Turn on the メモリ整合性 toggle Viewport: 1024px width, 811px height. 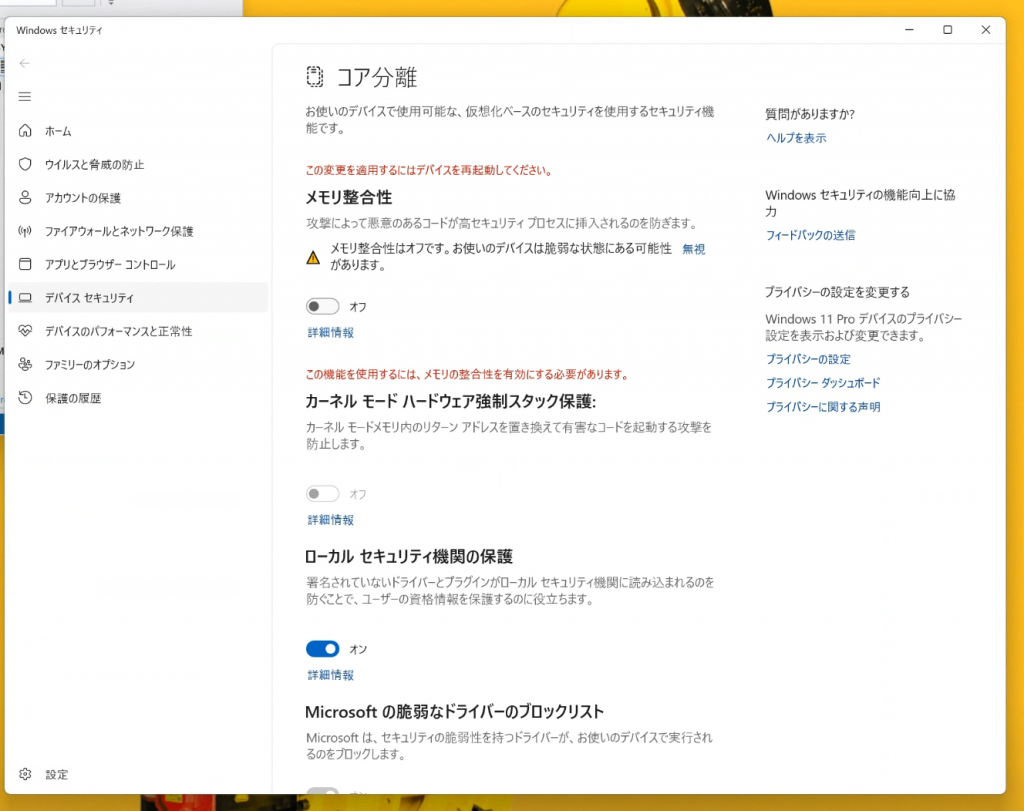[x=322, y=306]
